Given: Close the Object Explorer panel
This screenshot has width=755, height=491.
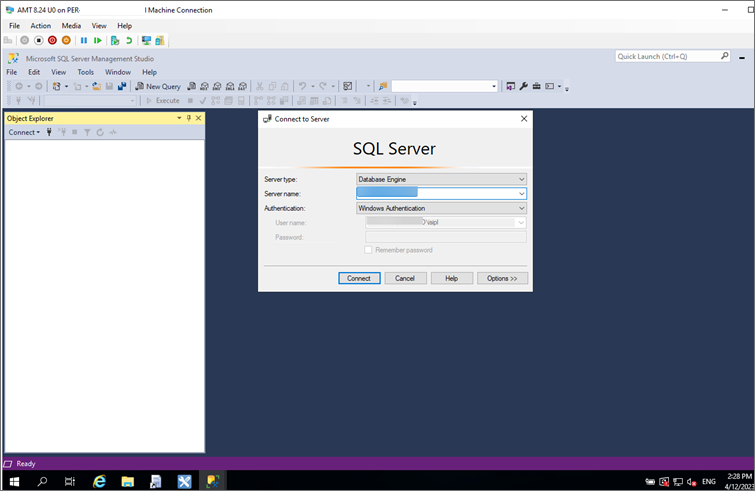Looking at the screenshot, I should 198,118.
